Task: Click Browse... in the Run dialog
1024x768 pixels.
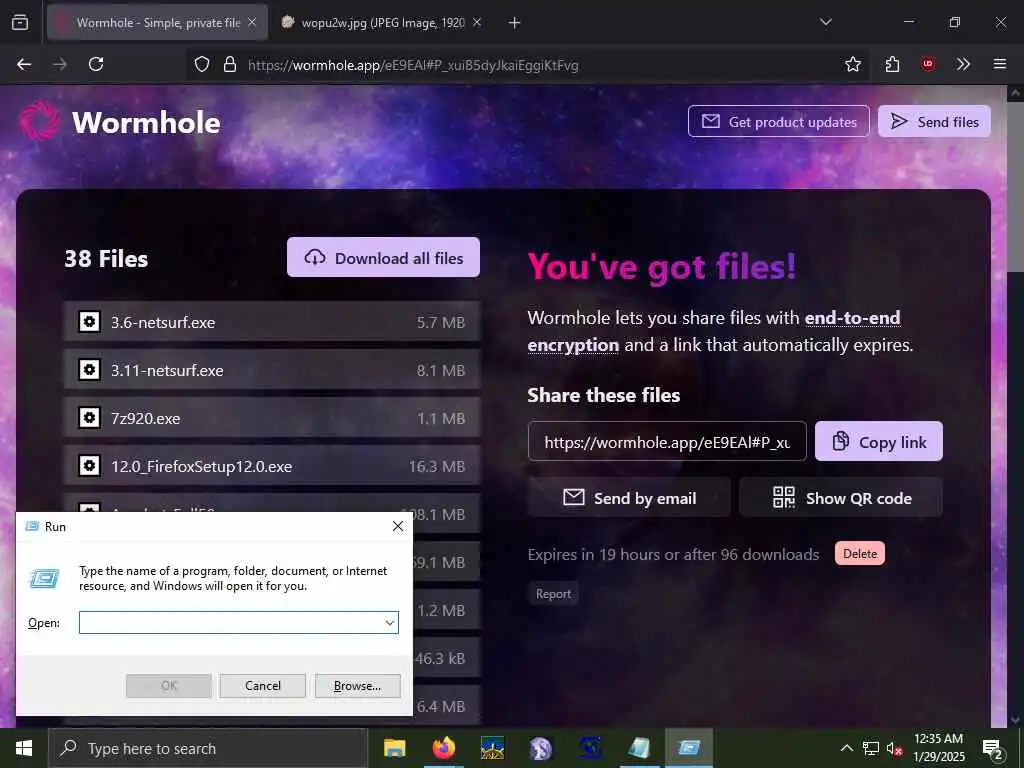Action: pyautogui.click(x=357, y=686)
